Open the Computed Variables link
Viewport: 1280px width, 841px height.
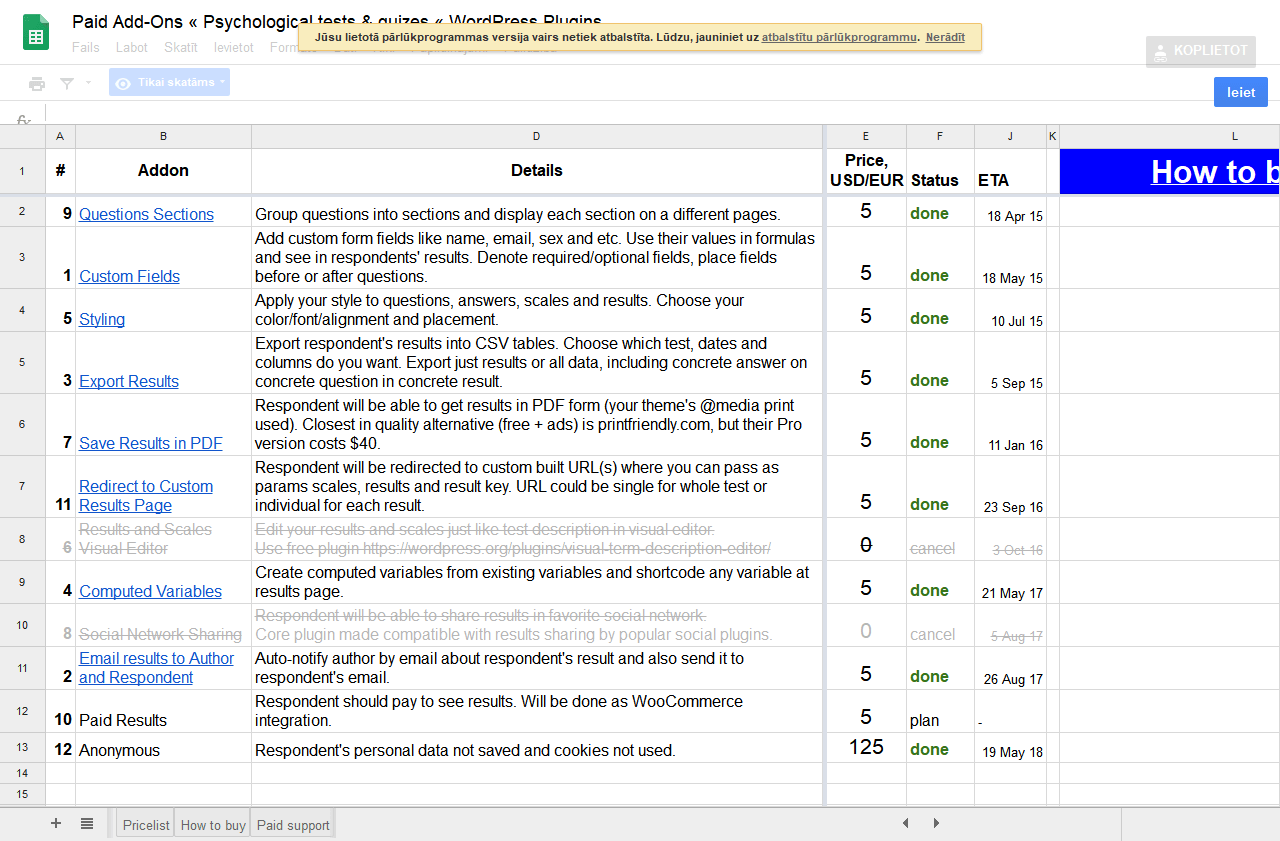tap(150, 591)
